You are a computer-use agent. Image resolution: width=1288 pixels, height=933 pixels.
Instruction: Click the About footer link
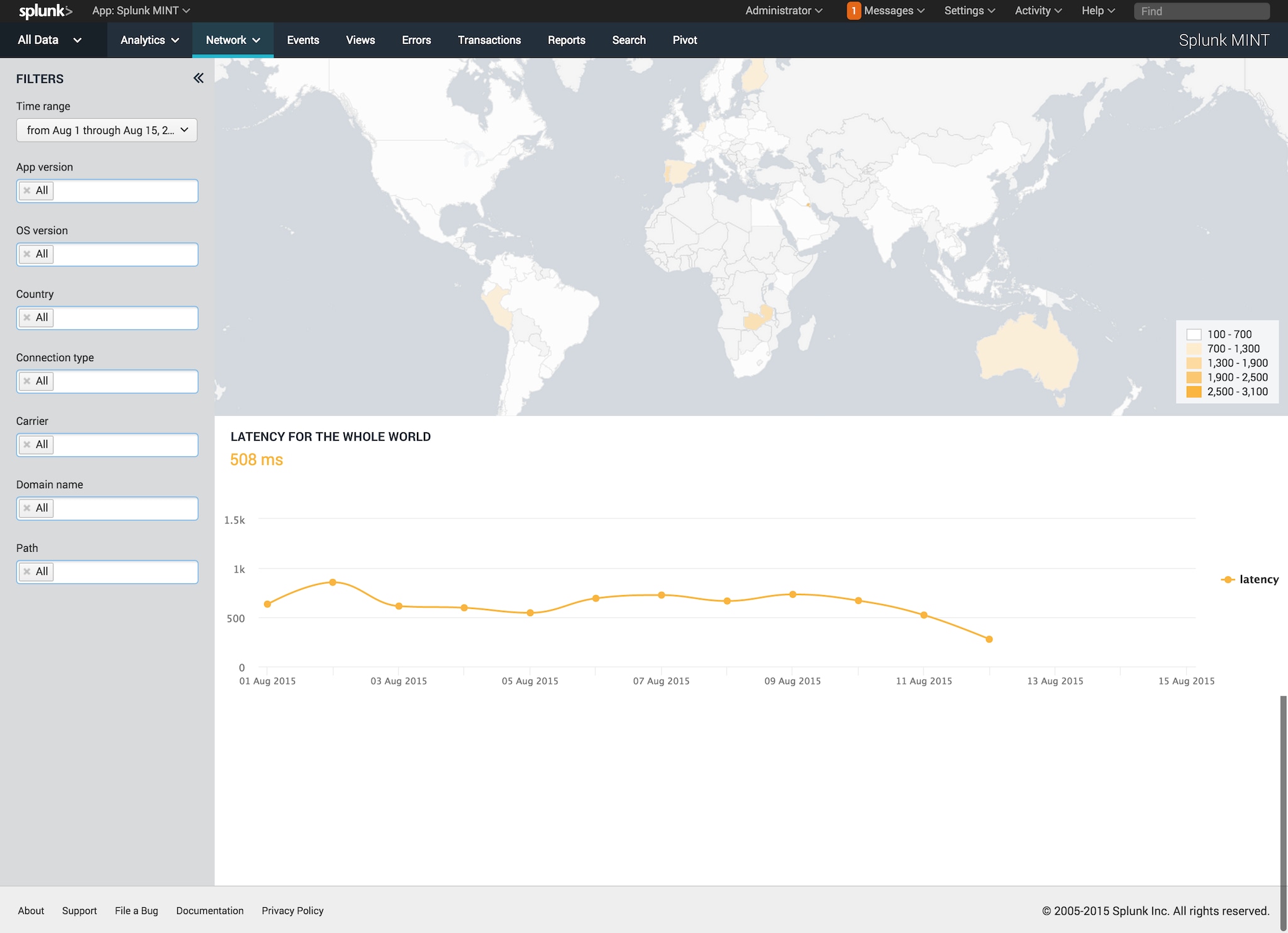(31, 910)
